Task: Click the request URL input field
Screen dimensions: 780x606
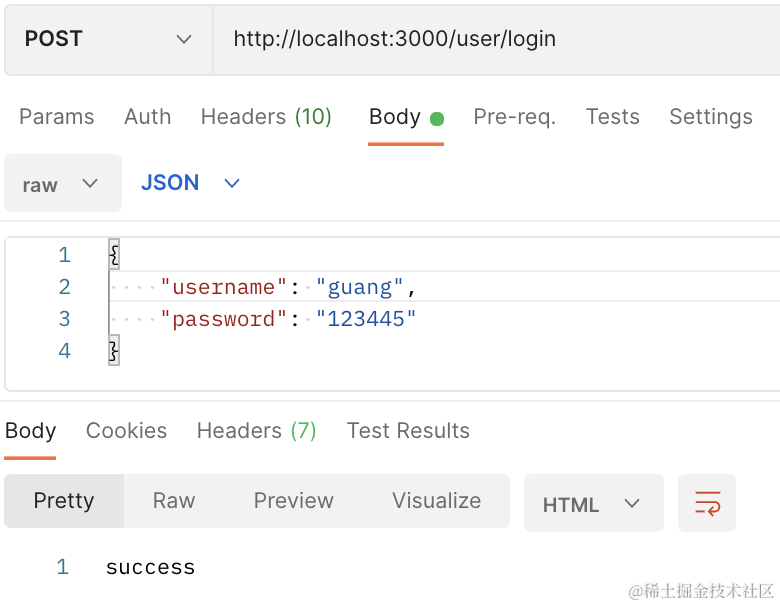Action: click(495, 40)
